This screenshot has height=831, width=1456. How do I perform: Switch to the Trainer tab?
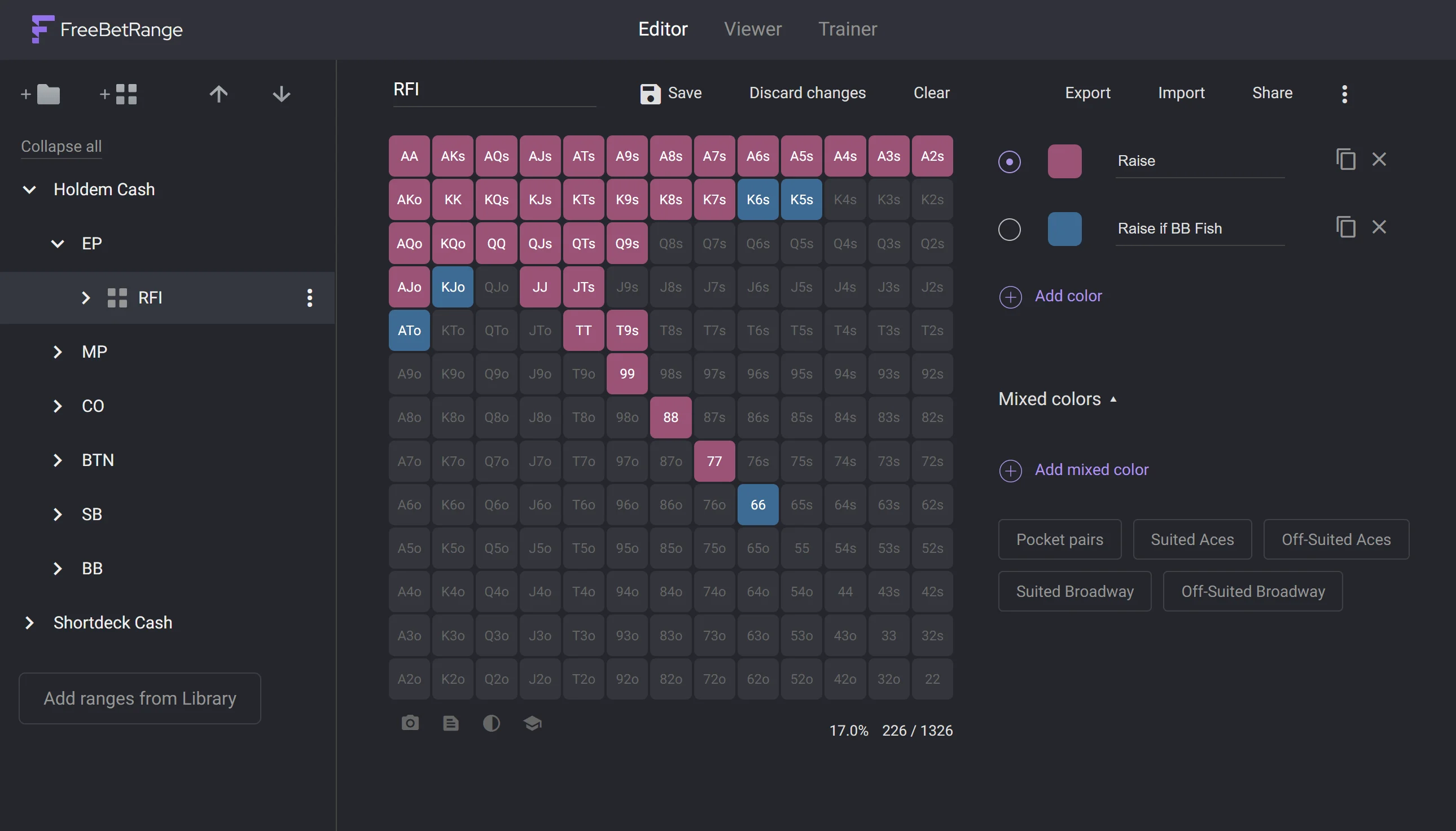(x=847, y=29)
